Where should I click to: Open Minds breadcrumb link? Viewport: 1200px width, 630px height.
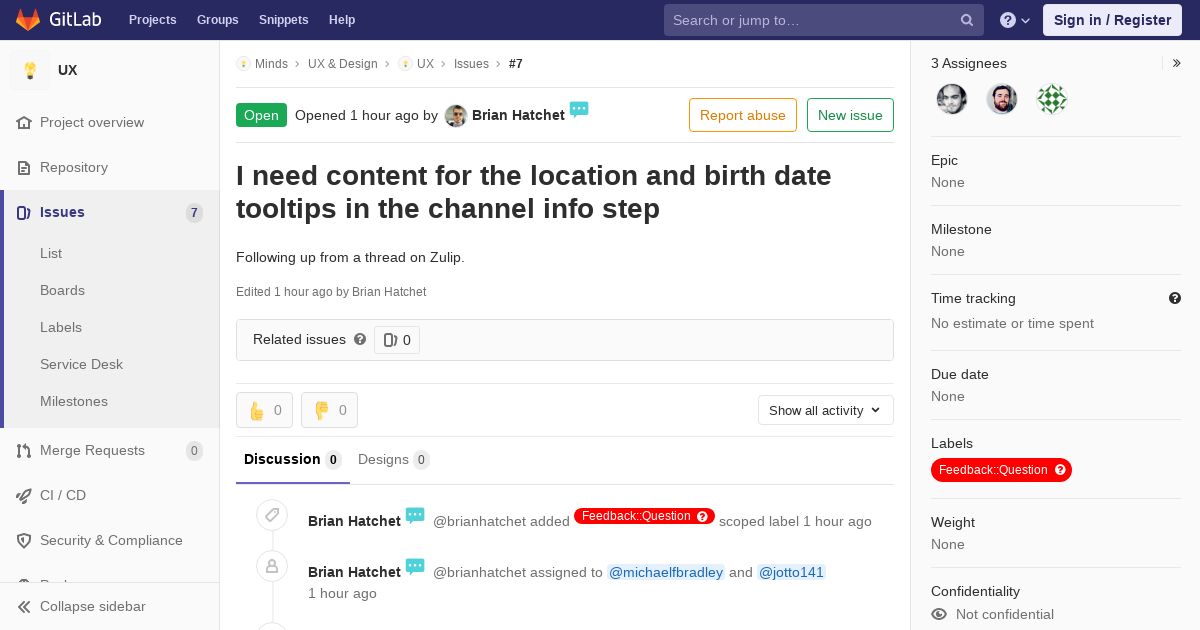tap(271, 63)
